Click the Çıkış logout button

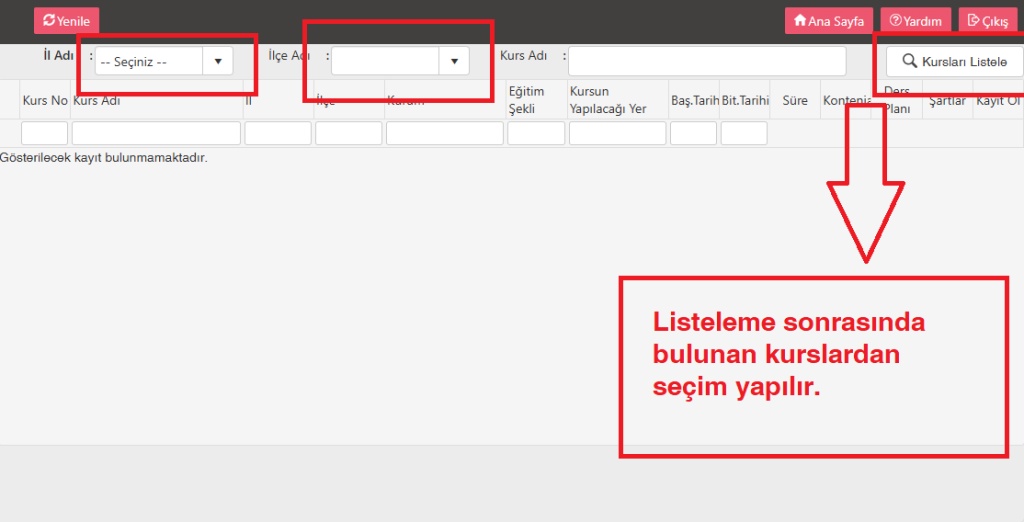pyautogui.click(x=987, y=21)
